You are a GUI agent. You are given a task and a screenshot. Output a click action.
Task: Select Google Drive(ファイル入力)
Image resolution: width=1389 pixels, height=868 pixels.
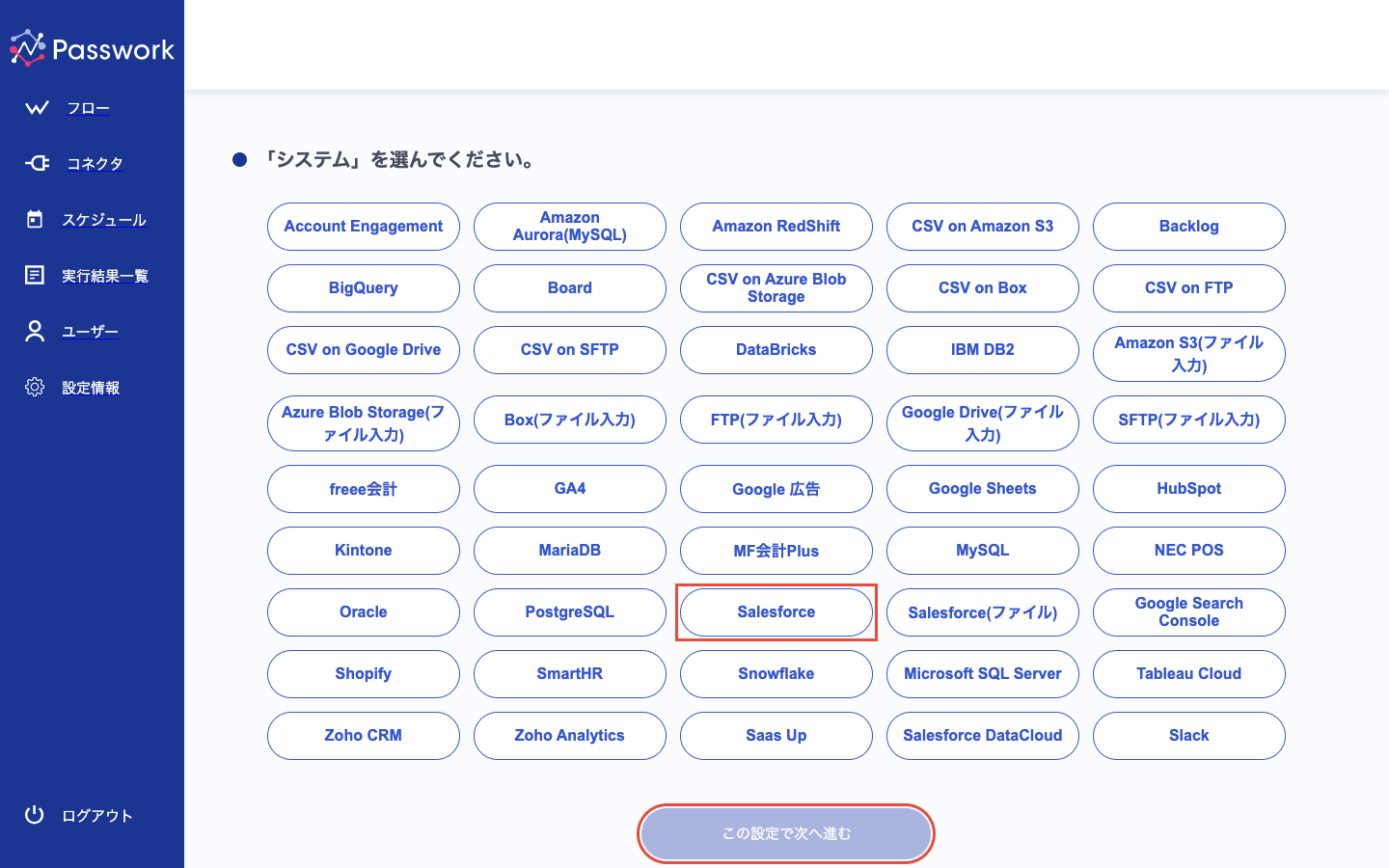pos(983,423)
